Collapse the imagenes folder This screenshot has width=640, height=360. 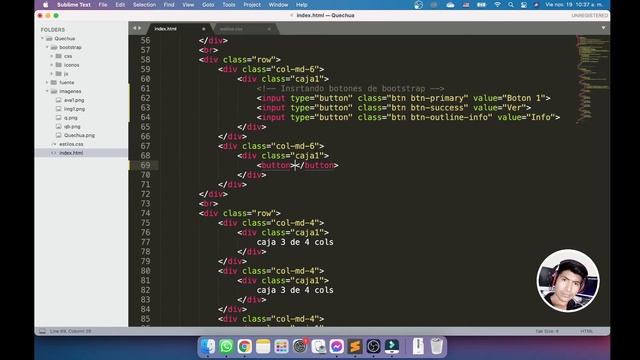(47, 91)
